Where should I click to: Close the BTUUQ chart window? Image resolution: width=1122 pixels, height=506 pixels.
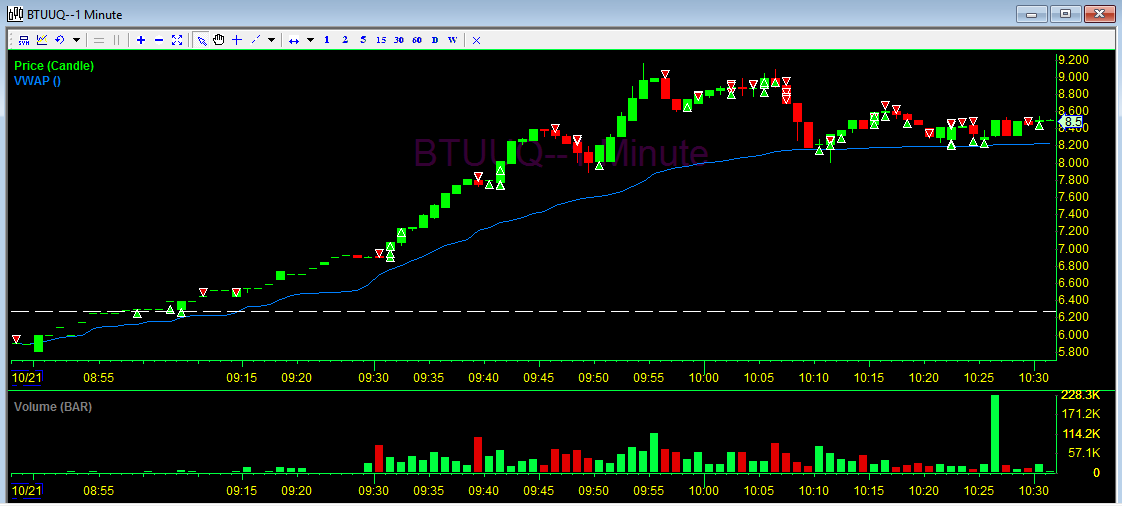tap(1099, 14)
